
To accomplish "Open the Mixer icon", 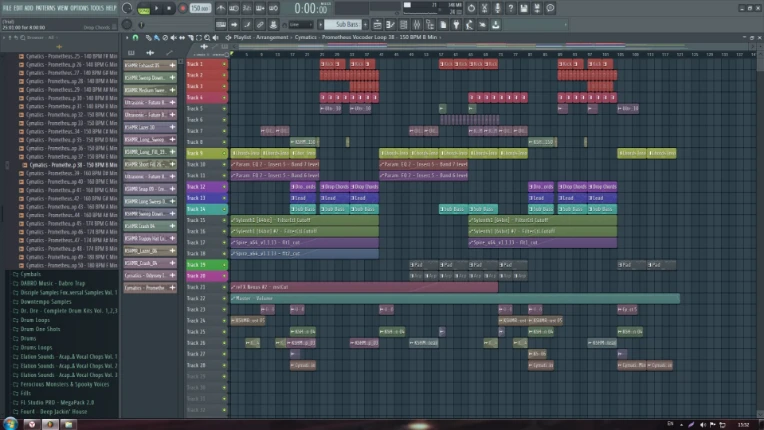I will 417,24.
